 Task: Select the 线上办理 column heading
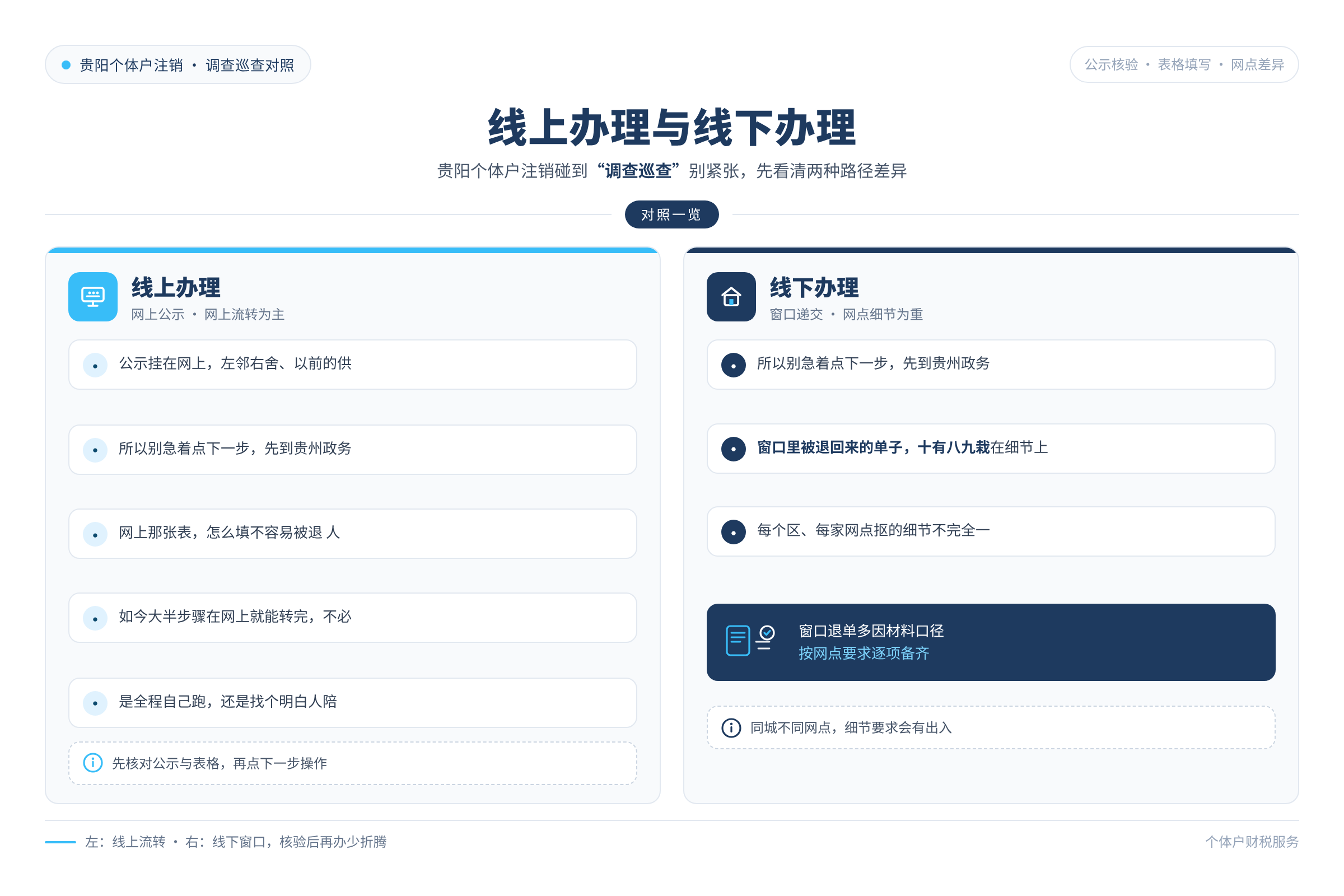pos(175,287)
